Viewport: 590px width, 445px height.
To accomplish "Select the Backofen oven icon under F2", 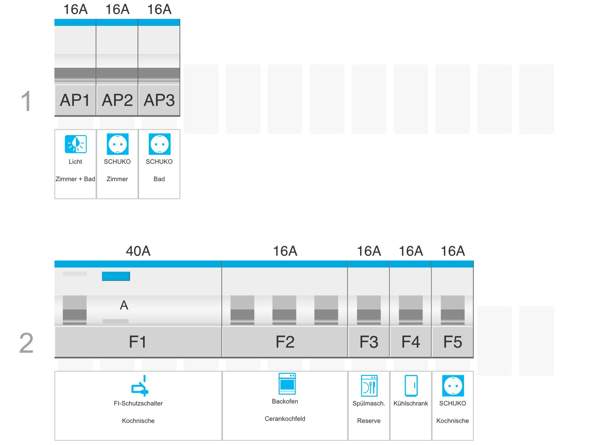I will (287, 384).
